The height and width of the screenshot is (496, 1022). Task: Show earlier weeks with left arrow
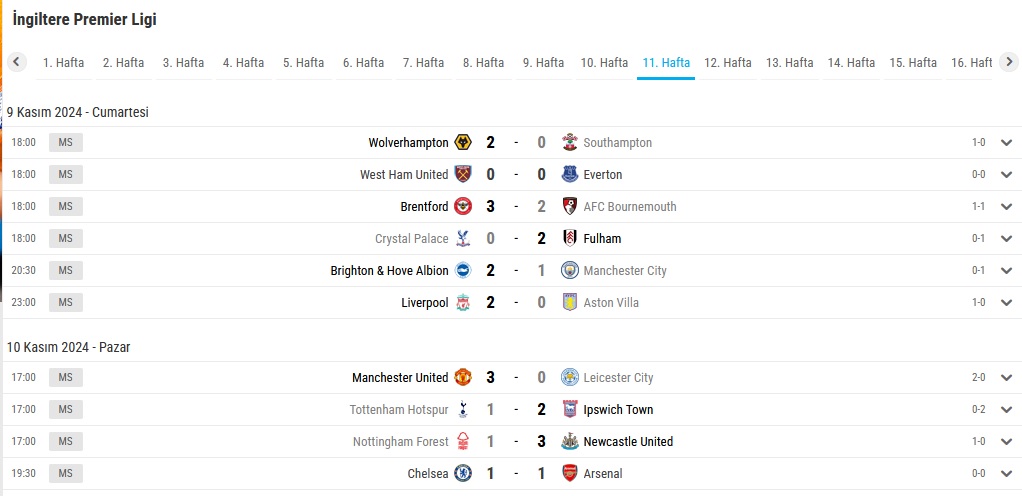(16, 62)
